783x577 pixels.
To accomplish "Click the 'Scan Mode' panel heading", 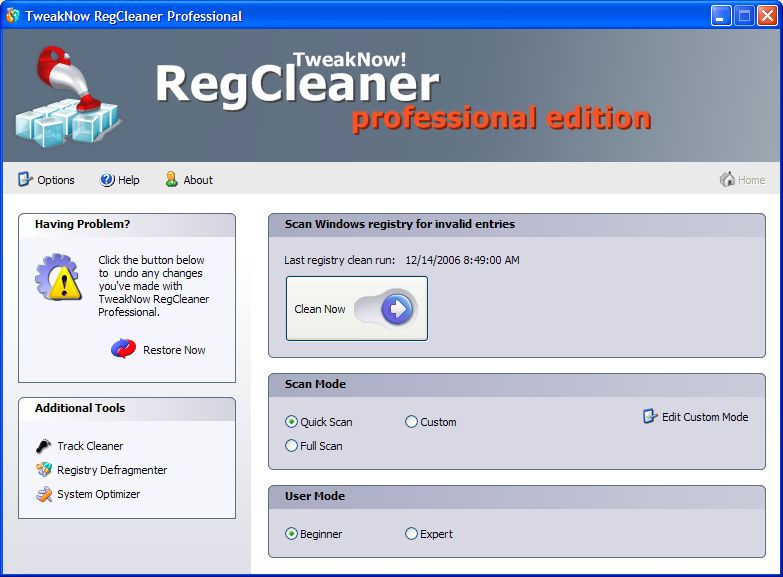I will 315,384.
